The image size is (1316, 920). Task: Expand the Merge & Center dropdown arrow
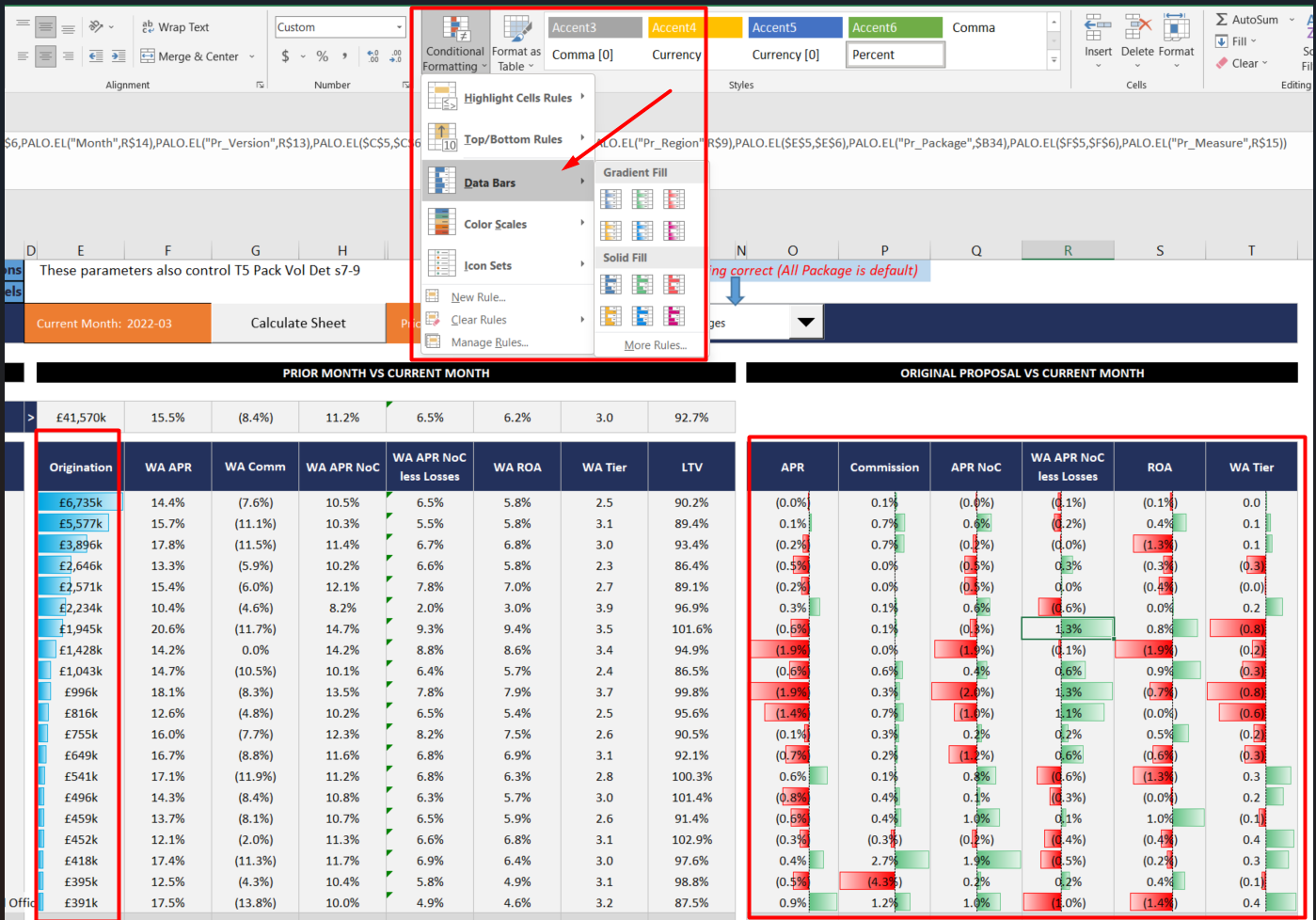point(252,56)
